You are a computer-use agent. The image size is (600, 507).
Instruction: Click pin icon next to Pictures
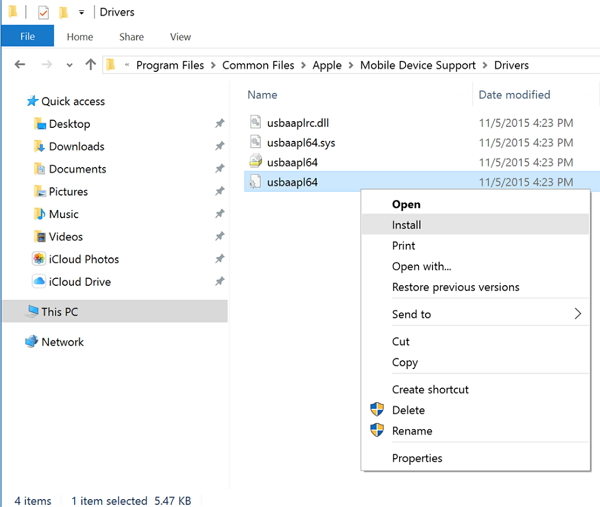pyautogui.click(x=219, y=191)
